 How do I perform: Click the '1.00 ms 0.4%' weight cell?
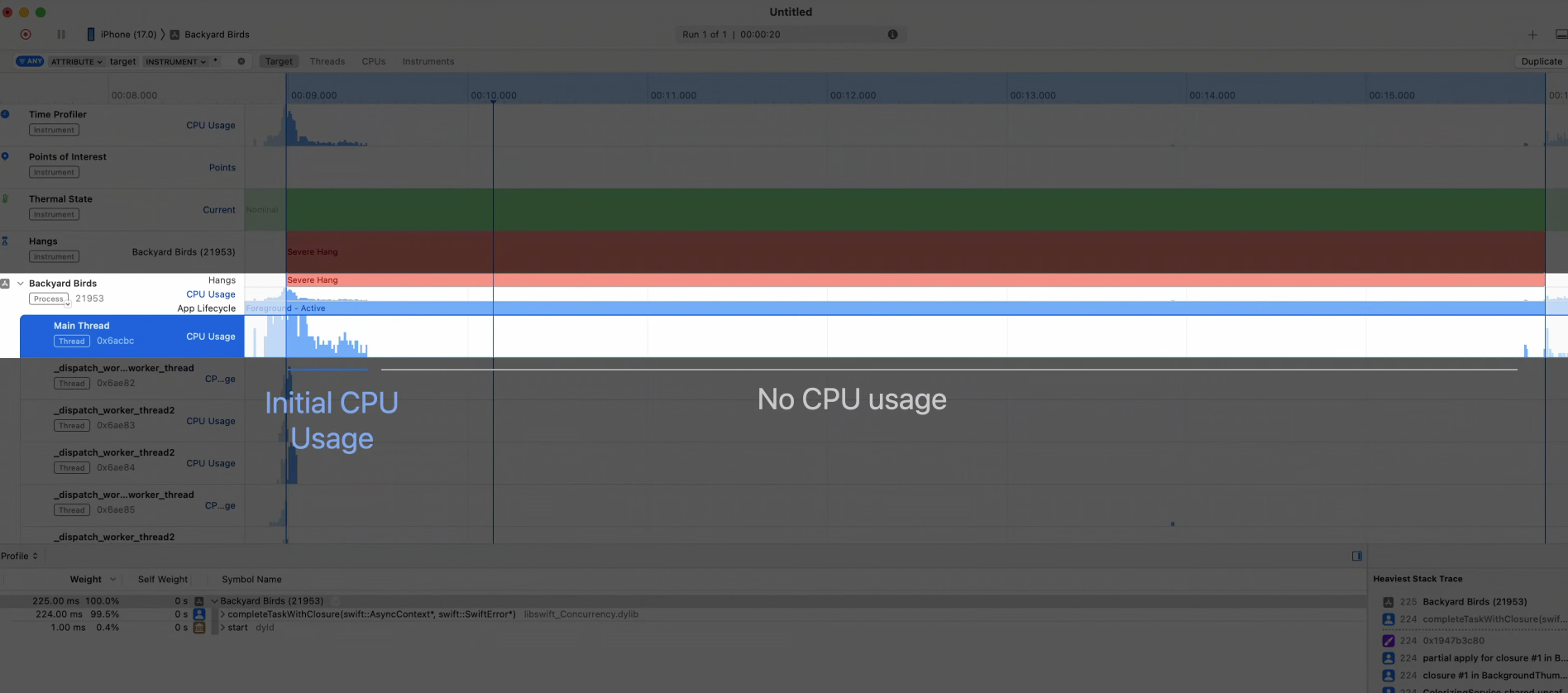(84, 628)
